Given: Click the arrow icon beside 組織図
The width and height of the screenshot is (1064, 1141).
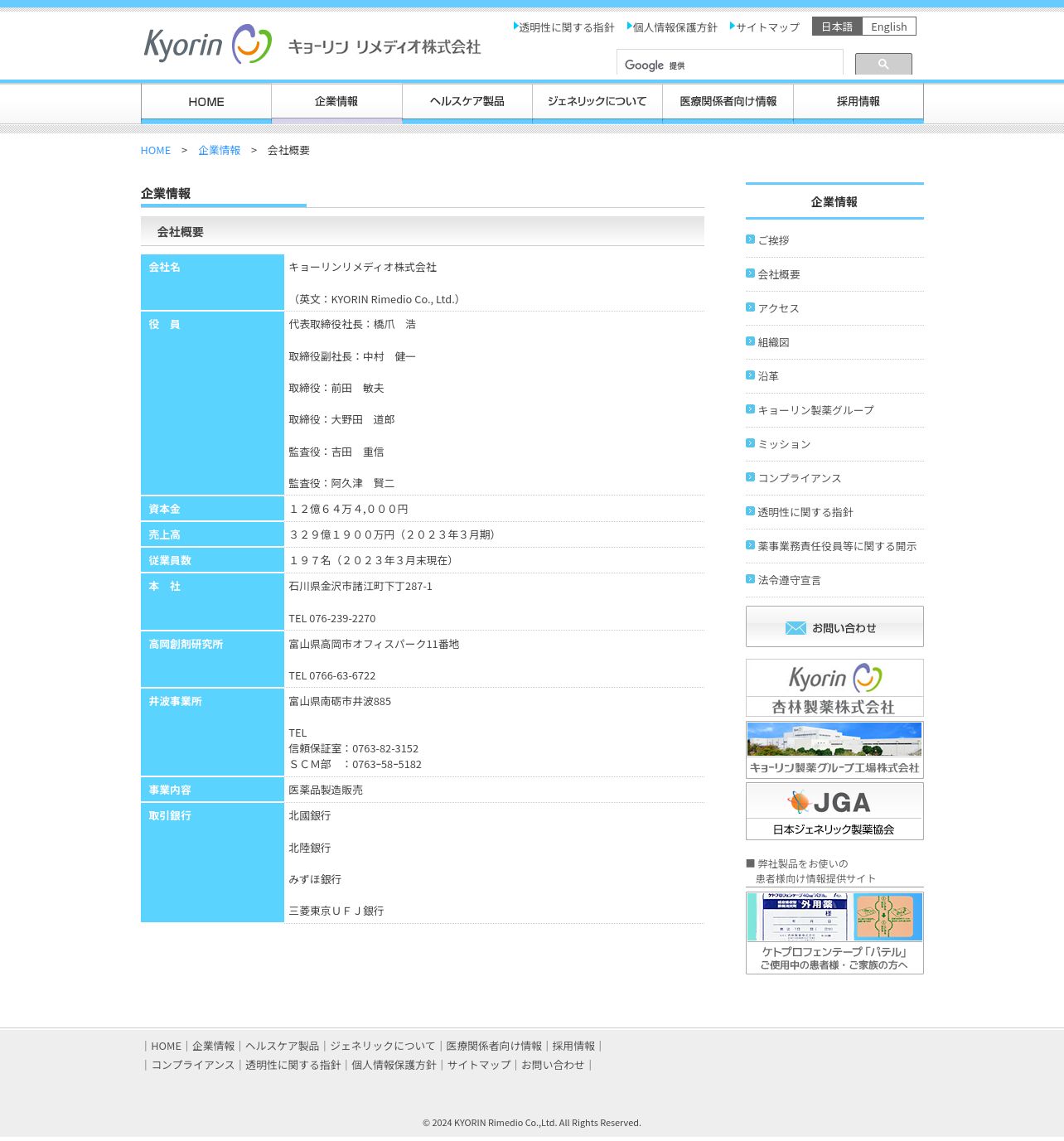Looking at the screenshot, I should tap(750, 341).
